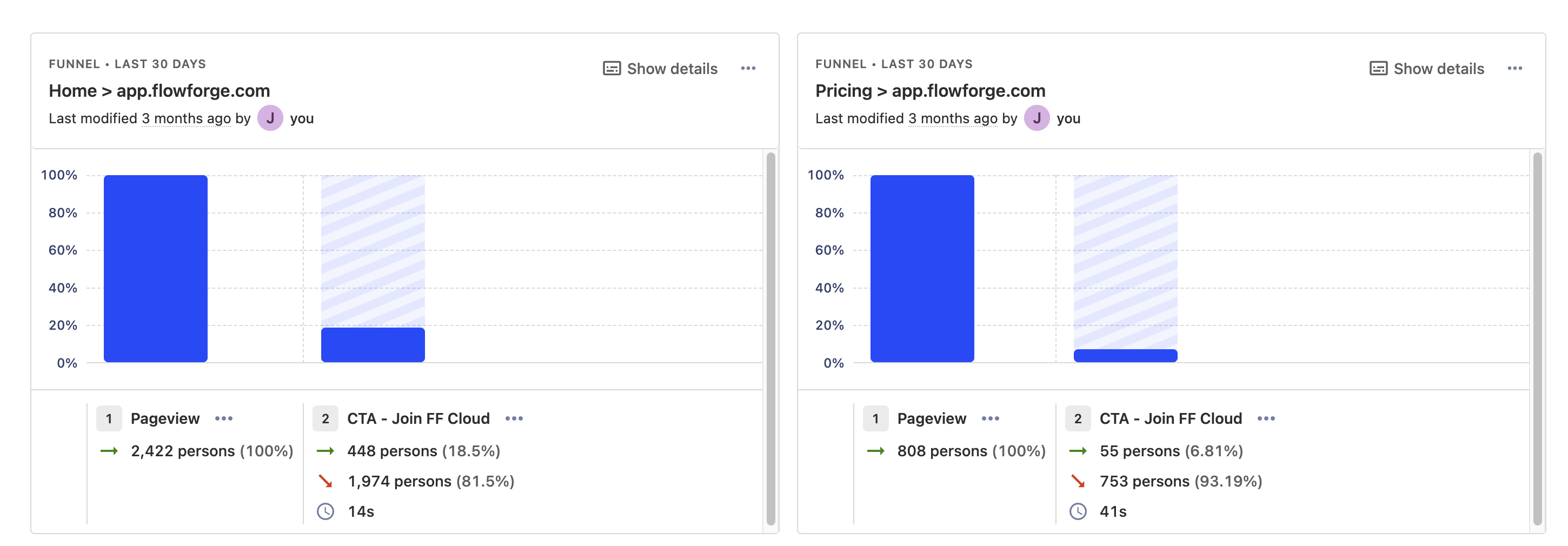Click the green arrow beside 2,422 persons

110,451
